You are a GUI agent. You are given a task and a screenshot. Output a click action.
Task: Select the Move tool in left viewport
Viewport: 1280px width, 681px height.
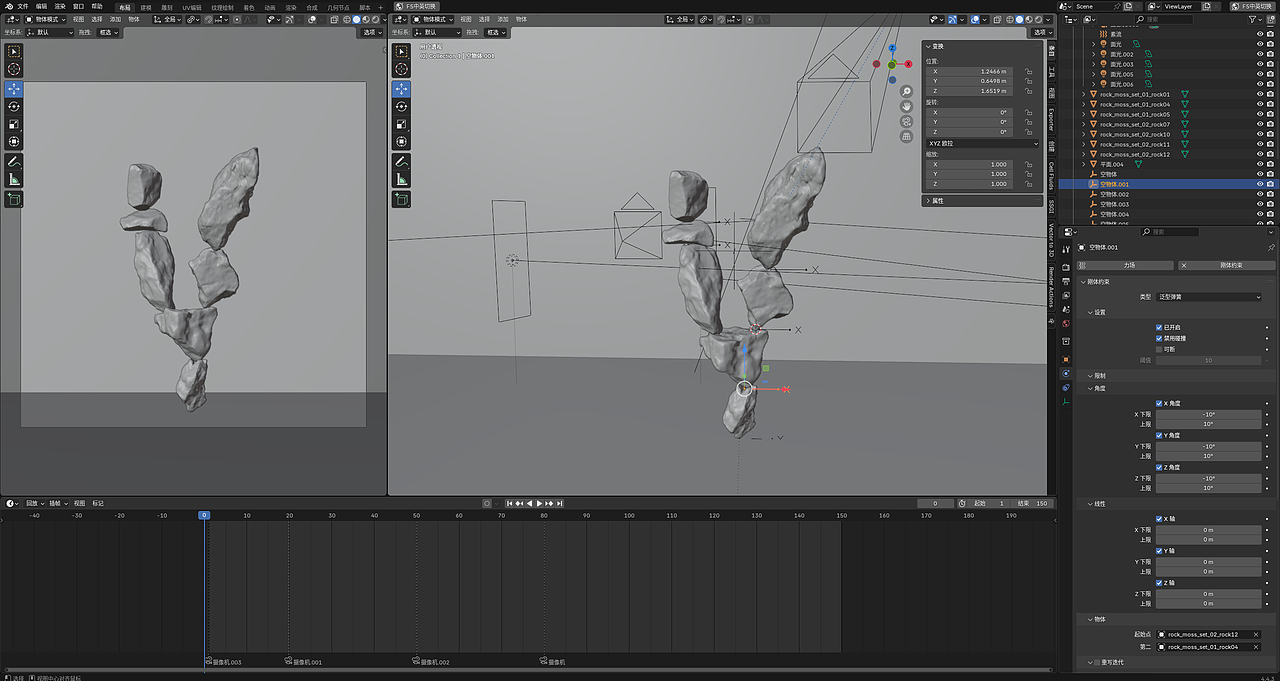(x=14, y=89)
